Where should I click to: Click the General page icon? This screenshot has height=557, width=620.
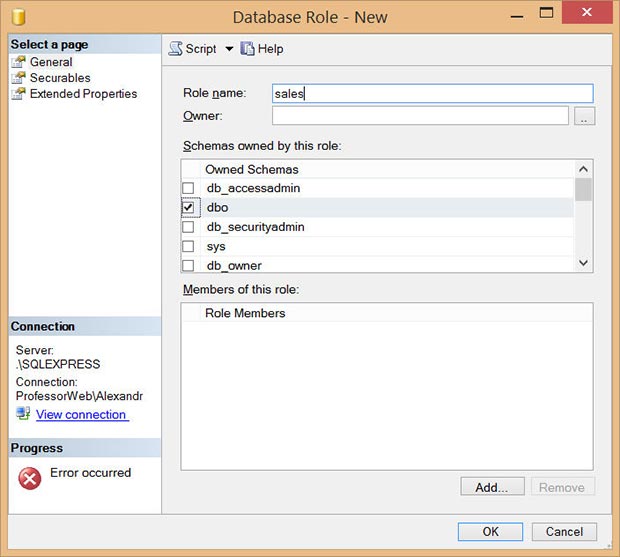point(19,62)
